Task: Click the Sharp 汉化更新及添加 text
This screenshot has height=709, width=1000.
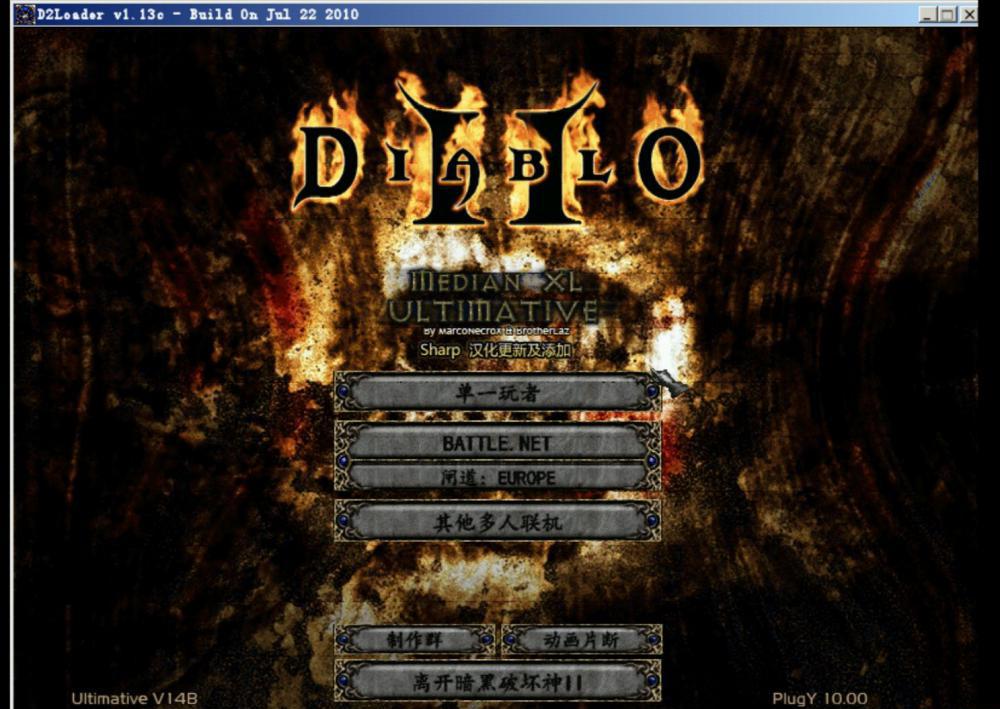Action: point(496,350)
